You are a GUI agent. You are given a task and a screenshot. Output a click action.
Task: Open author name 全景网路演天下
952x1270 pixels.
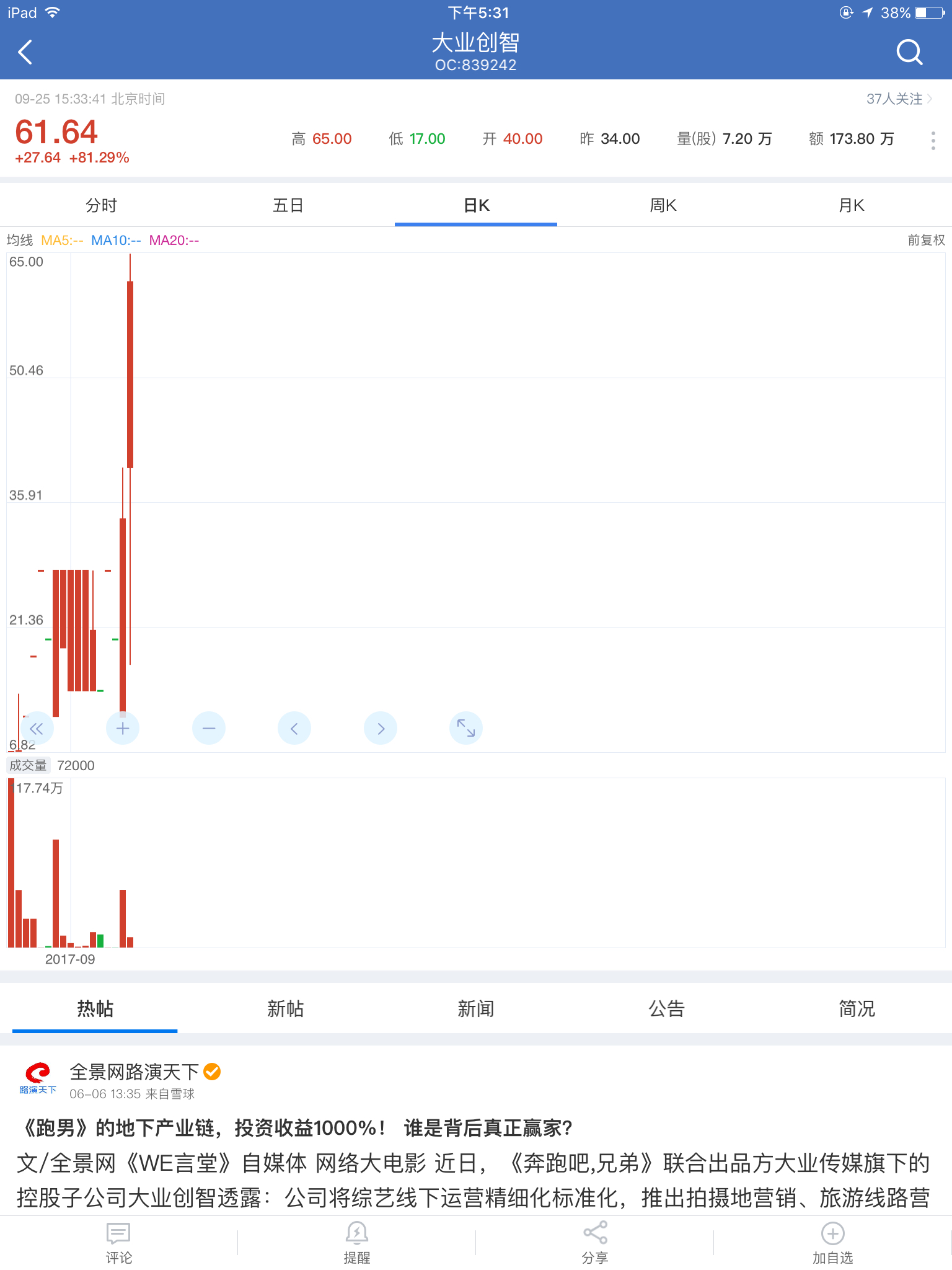[x=134, y=1072]
